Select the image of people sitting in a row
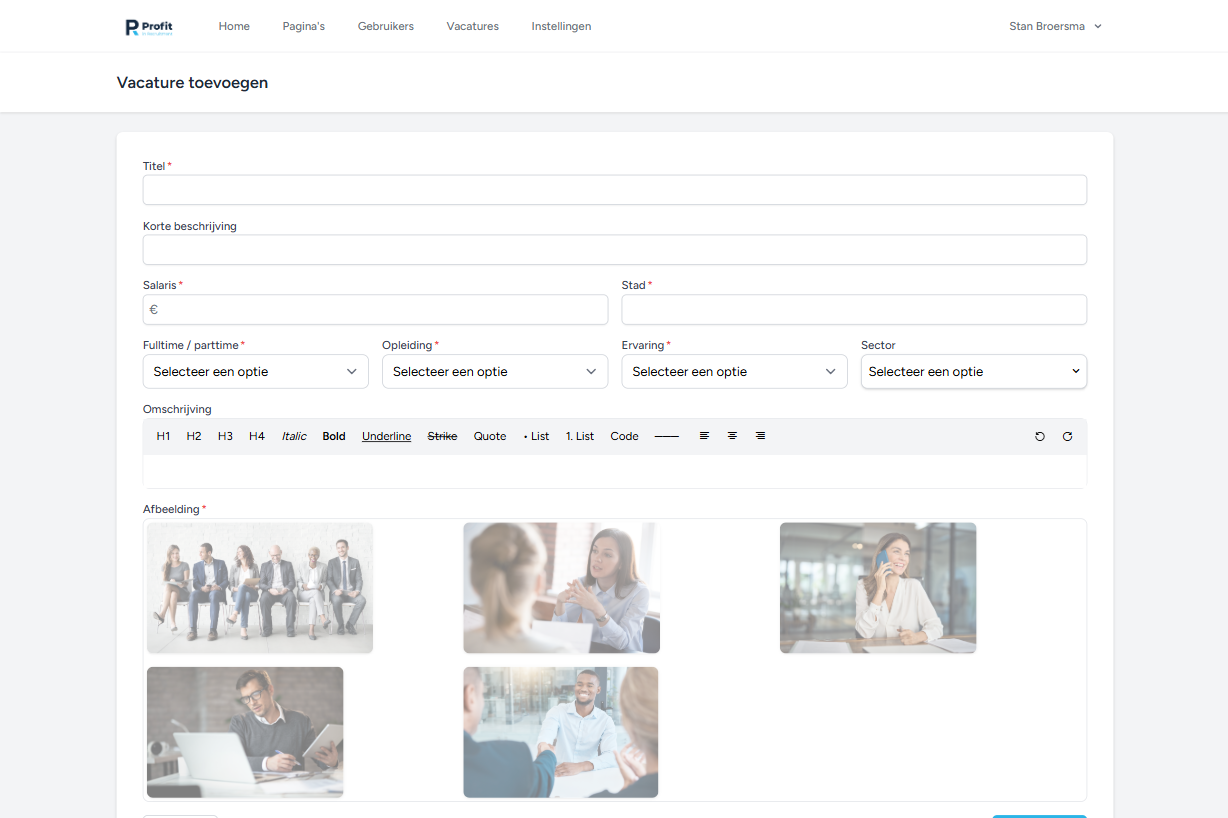The image size is (1228, 818). (x=260, y=588)
